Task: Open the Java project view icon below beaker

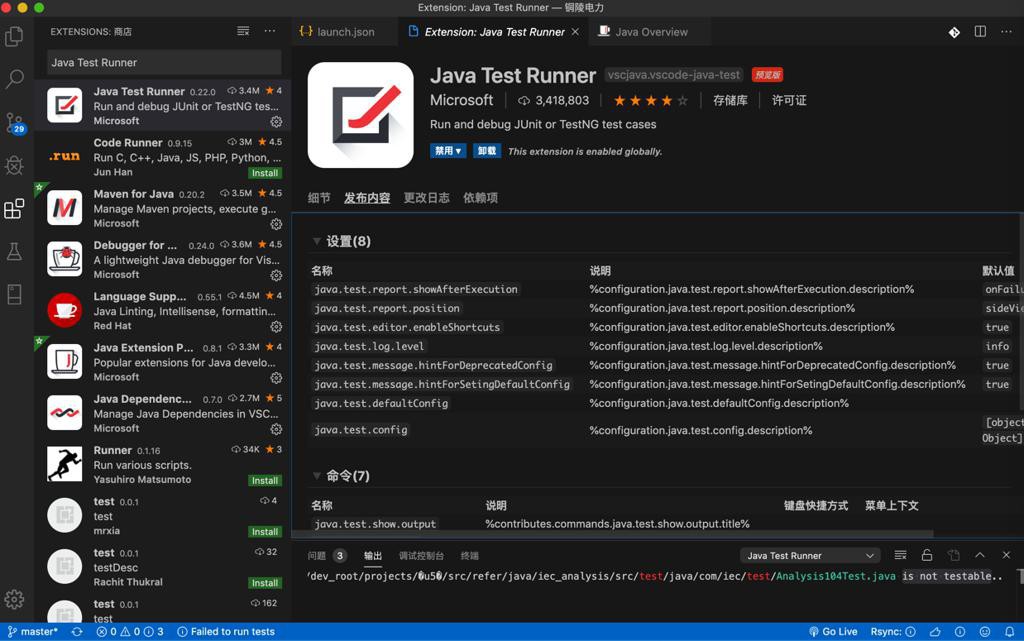Action: 14,294
